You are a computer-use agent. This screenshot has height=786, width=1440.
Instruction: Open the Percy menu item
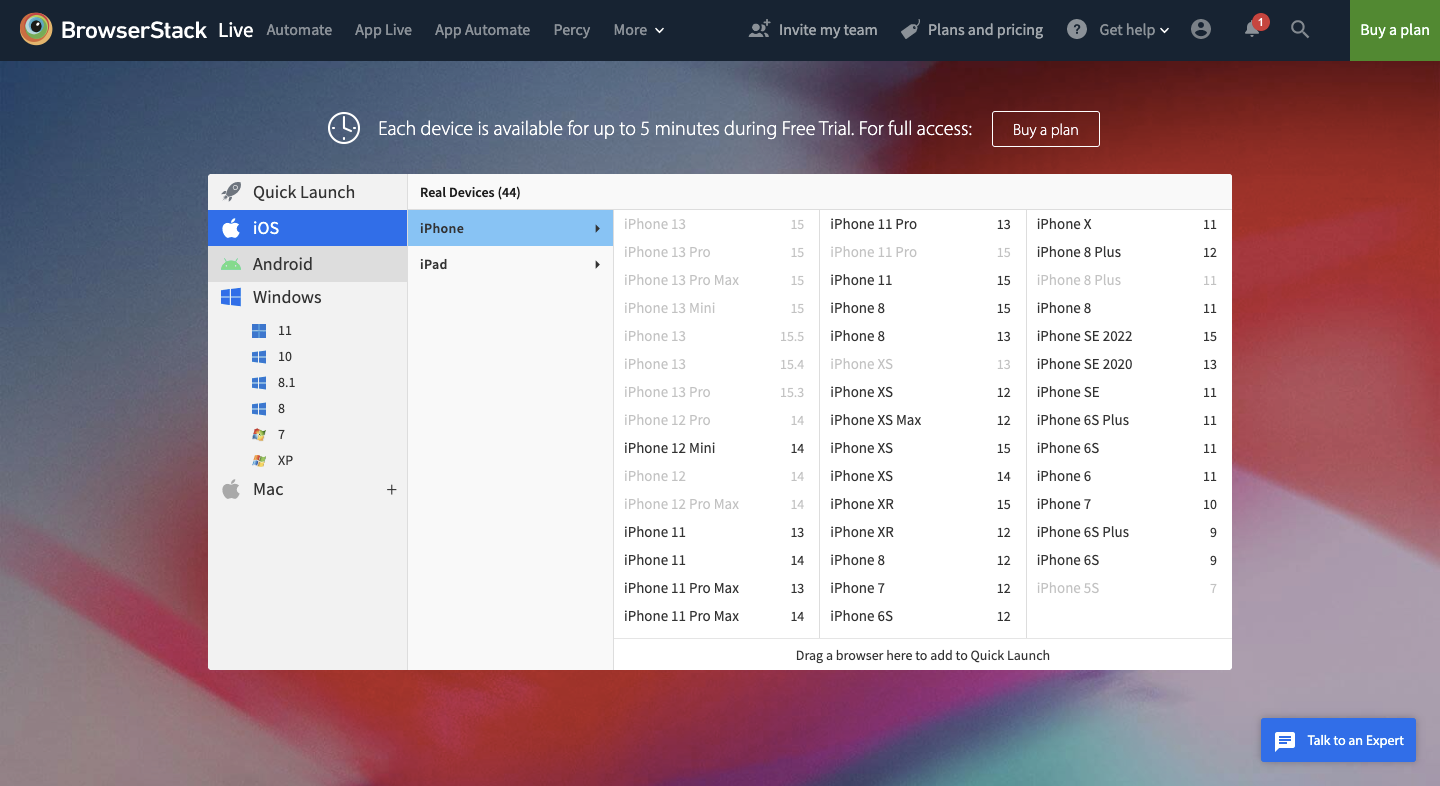pos(571,30)
